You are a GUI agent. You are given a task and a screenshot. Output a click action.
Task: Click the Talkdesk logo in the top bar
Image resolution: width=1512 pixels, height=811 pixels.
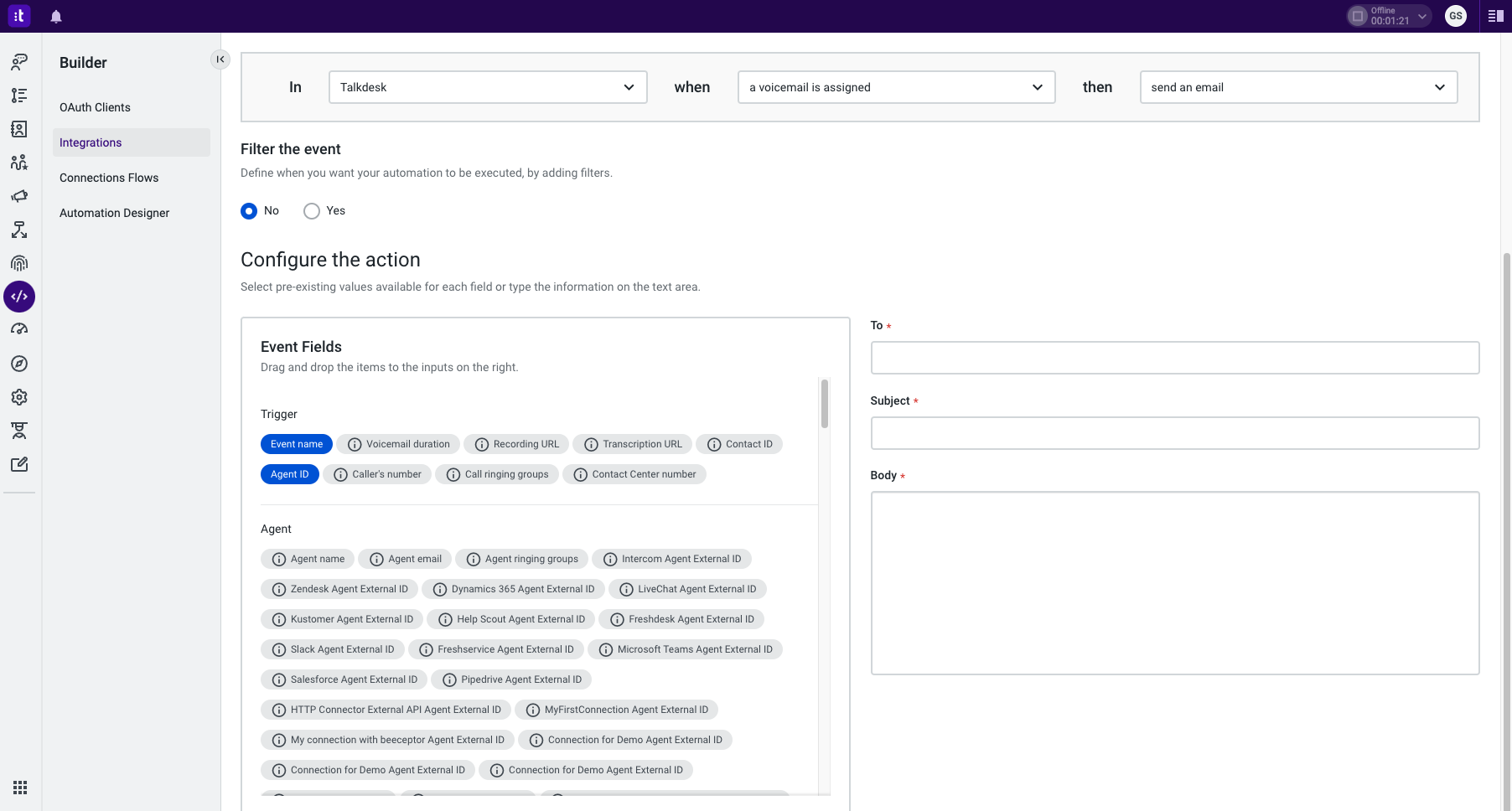pyautogui.click(x=19, y=15)
